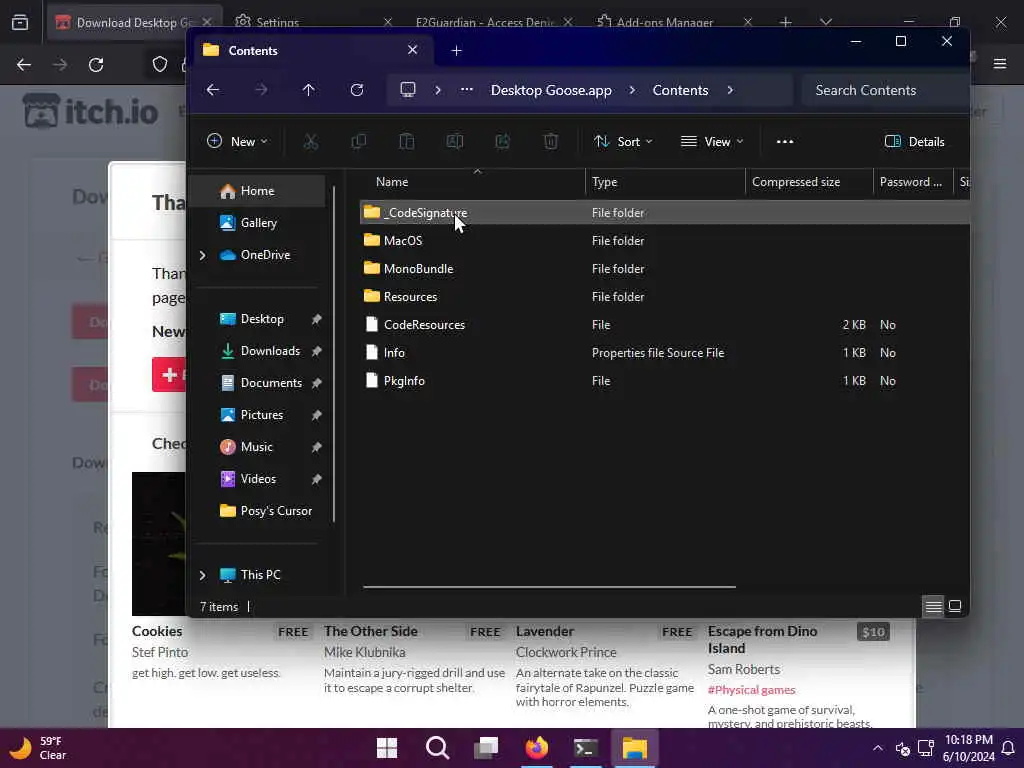Show hidden system tray icons

click(878, 748)
